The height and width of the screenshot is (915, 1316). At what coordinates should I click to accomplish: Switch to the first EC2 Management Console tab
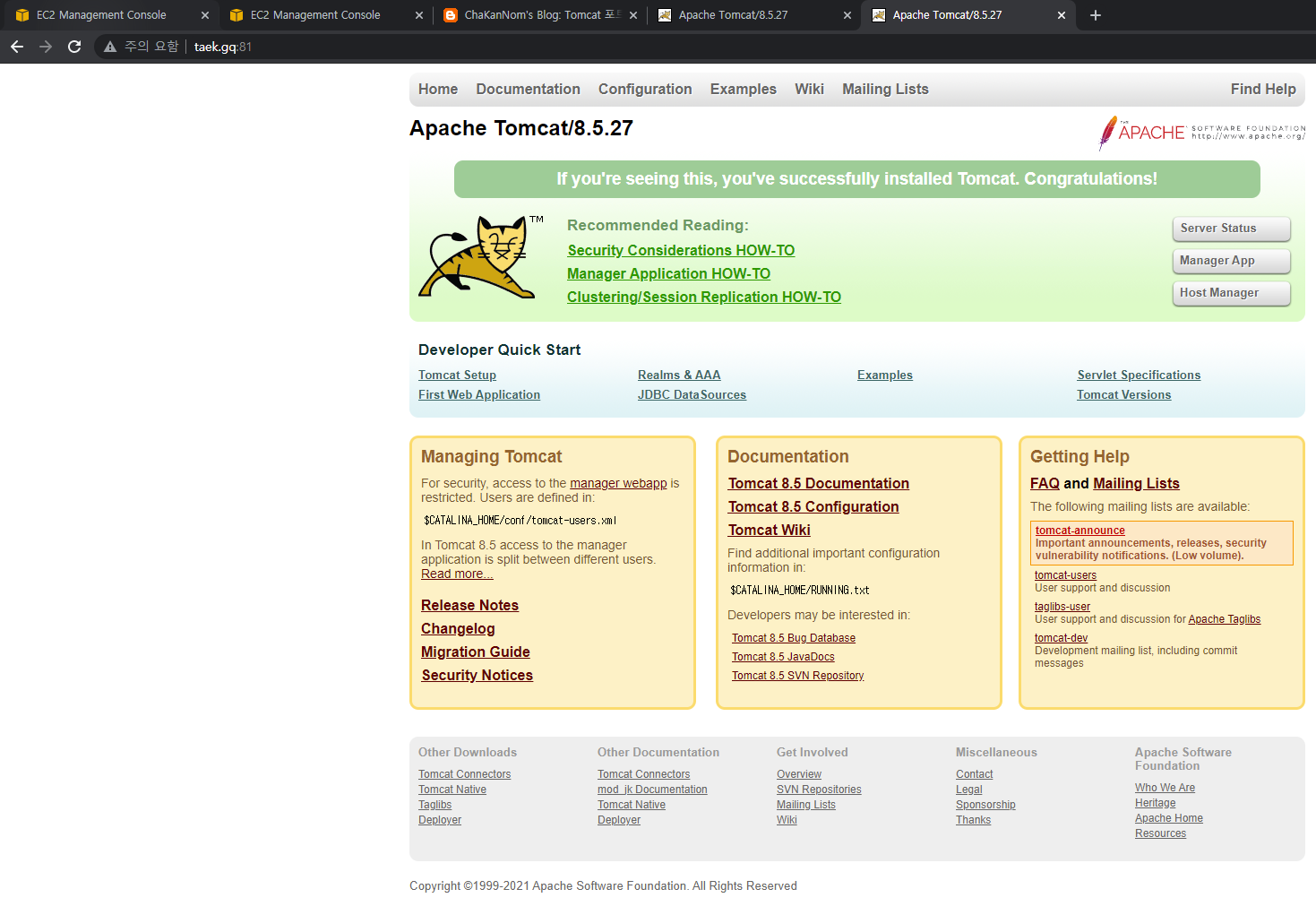pyautogui.click(x=109, y=15)
